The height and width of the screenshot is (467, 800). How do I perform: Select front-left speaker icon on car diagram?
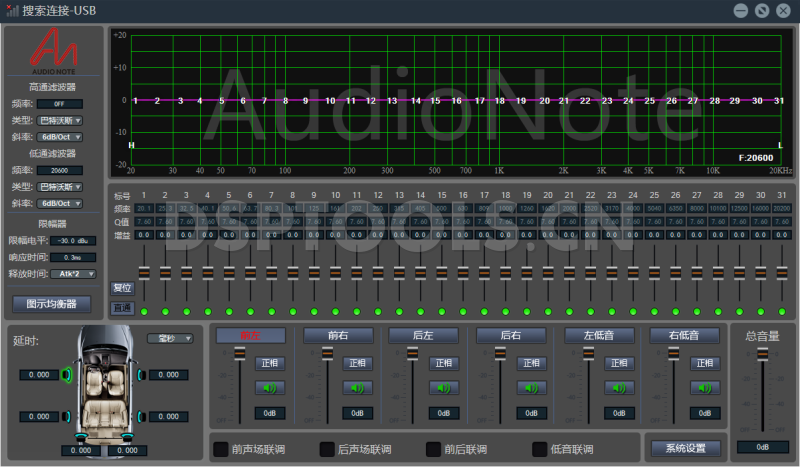tap(67, 375)
